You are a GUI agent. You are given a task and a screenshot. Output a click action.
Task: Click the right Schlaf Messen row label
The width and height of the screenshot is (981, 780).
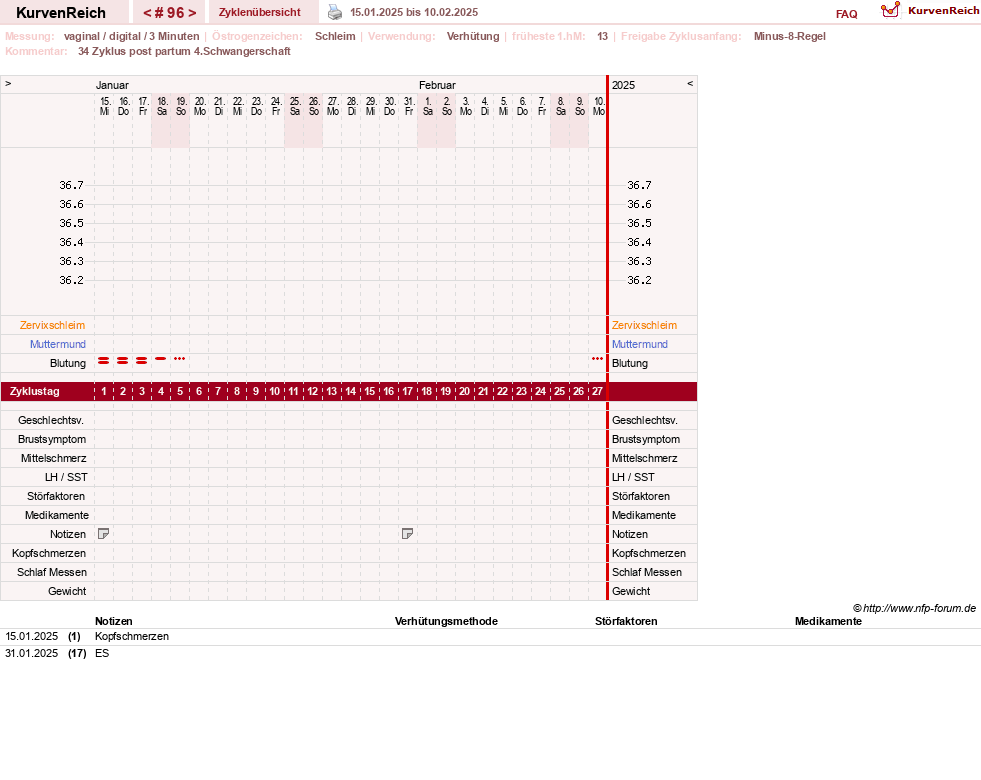click(x=647, y=572)
